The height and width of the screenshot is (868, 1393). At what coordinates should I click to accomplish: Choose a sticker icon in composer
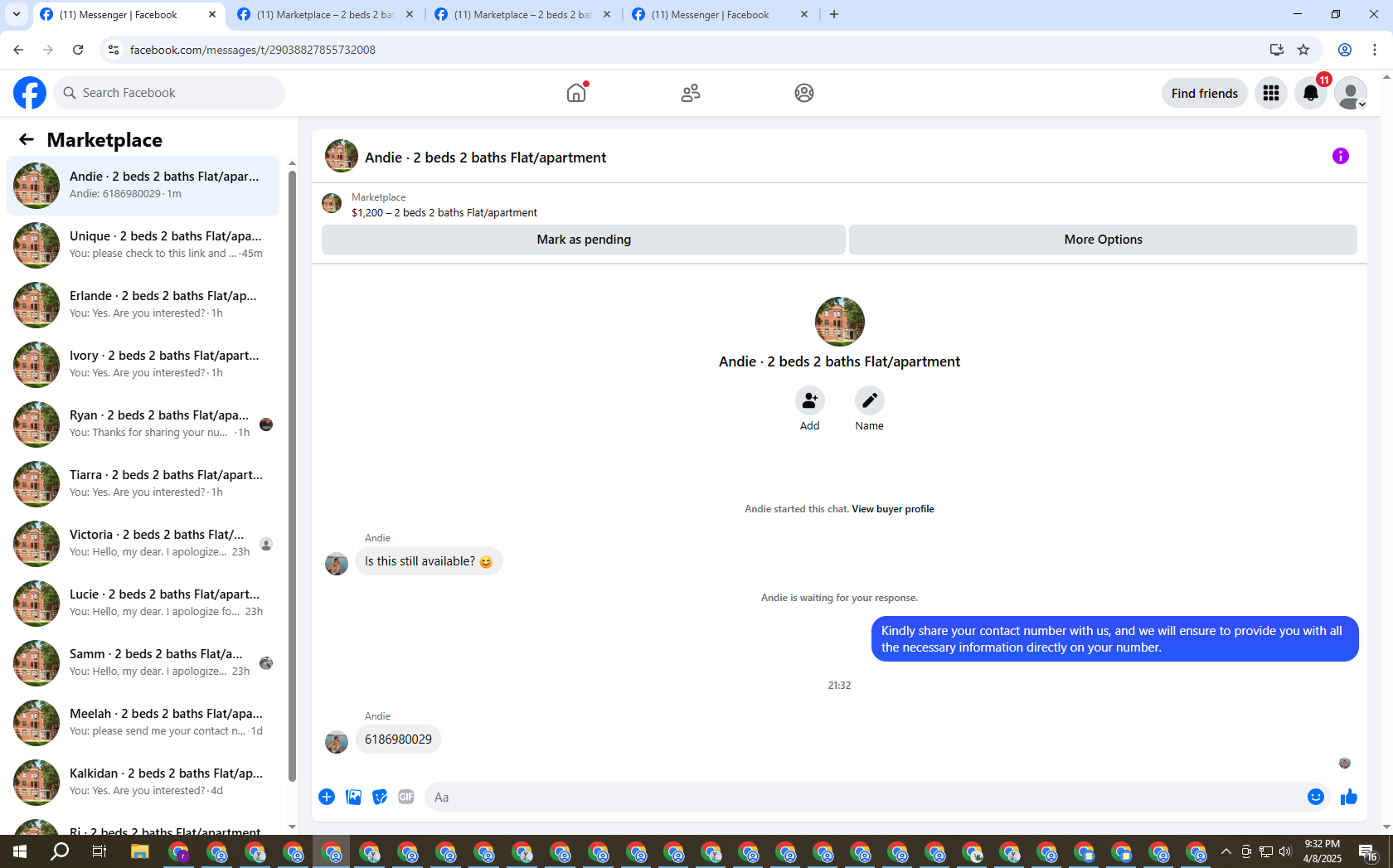coord(380,797)
